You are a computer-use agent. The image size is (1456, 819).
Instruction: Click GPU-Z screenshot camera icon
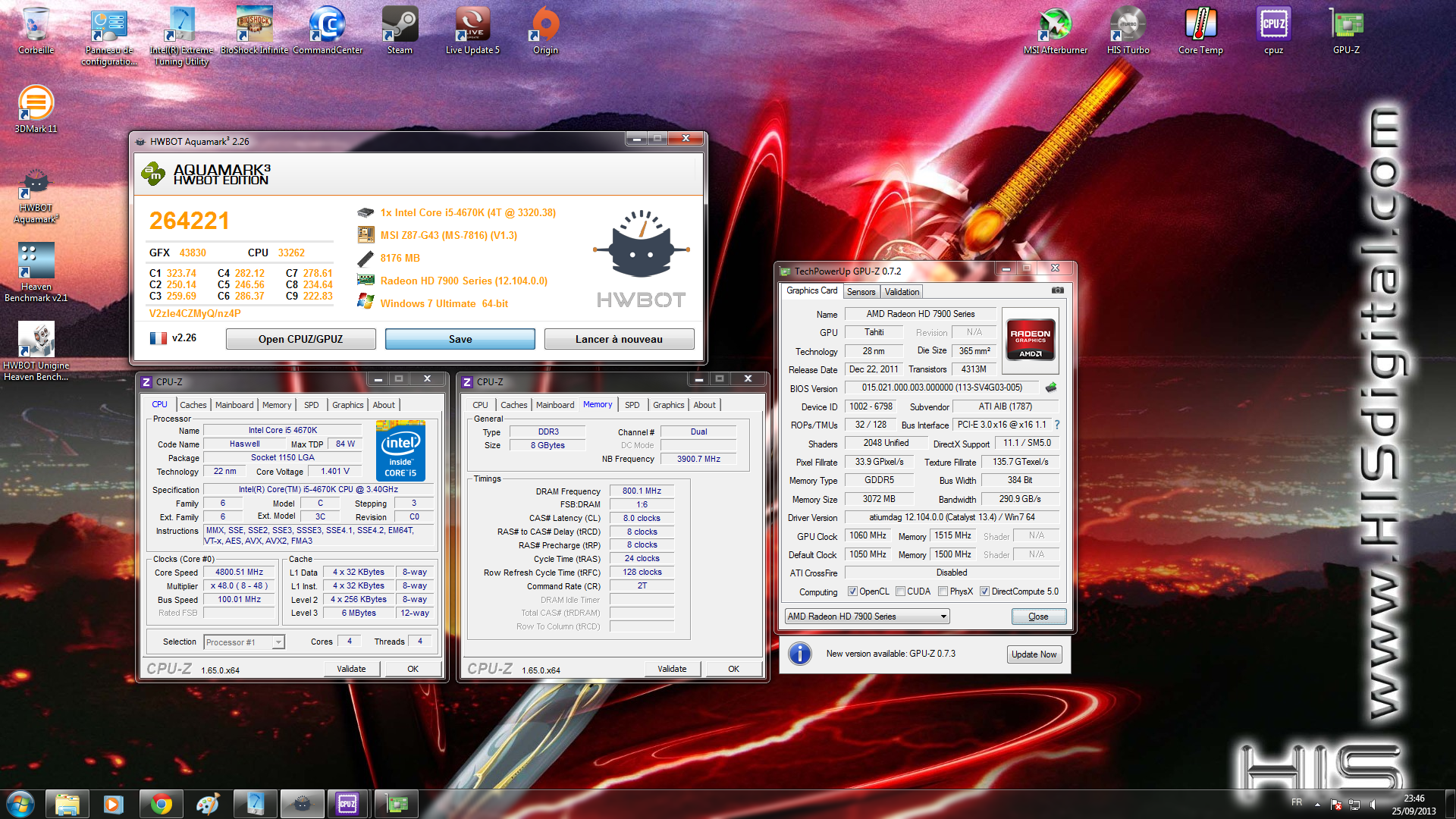pyautogui.click(x=1057, y=290)
